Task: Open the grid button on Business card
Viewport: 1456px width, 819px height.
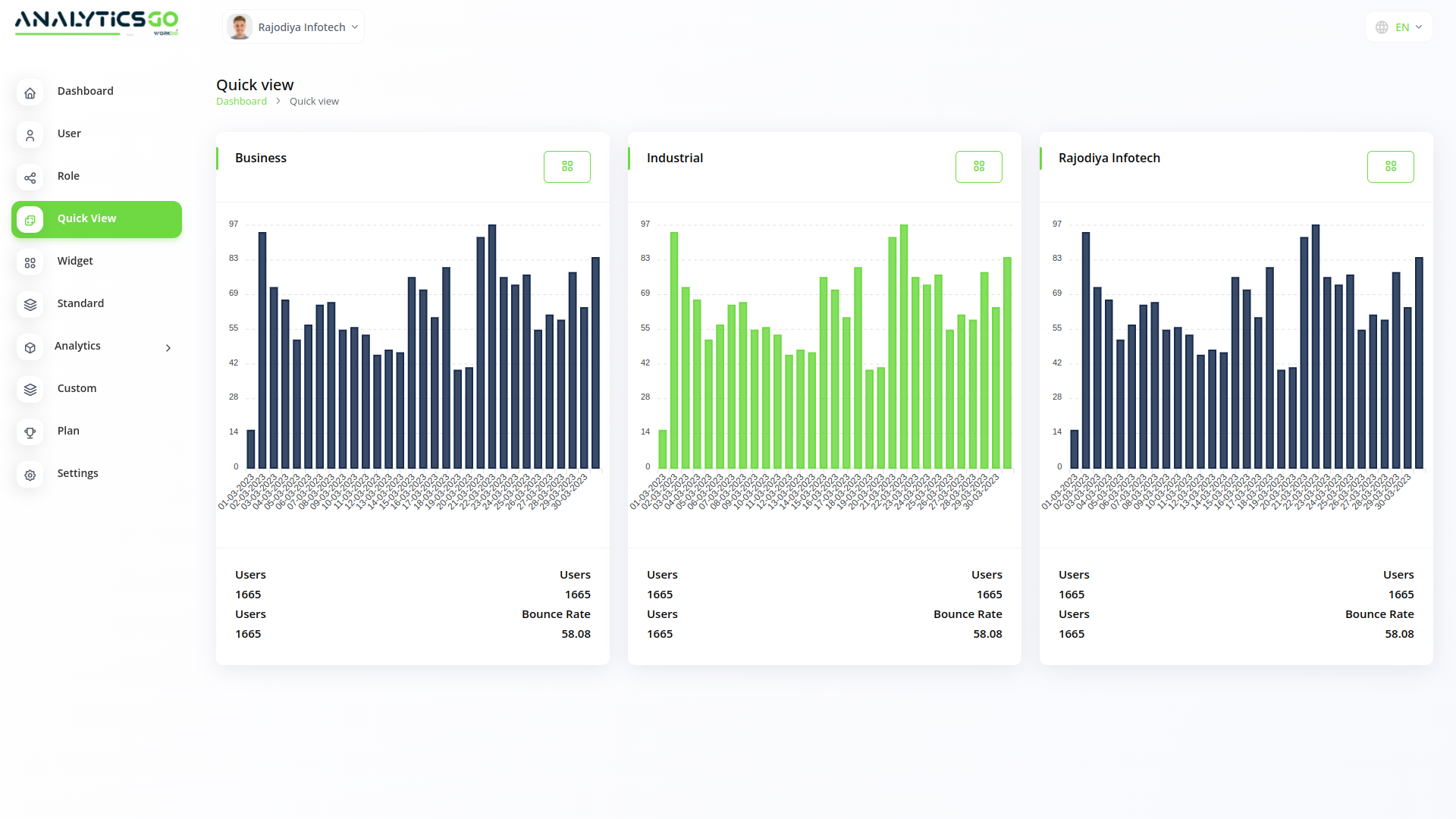Action: click(x=566, y=167)
